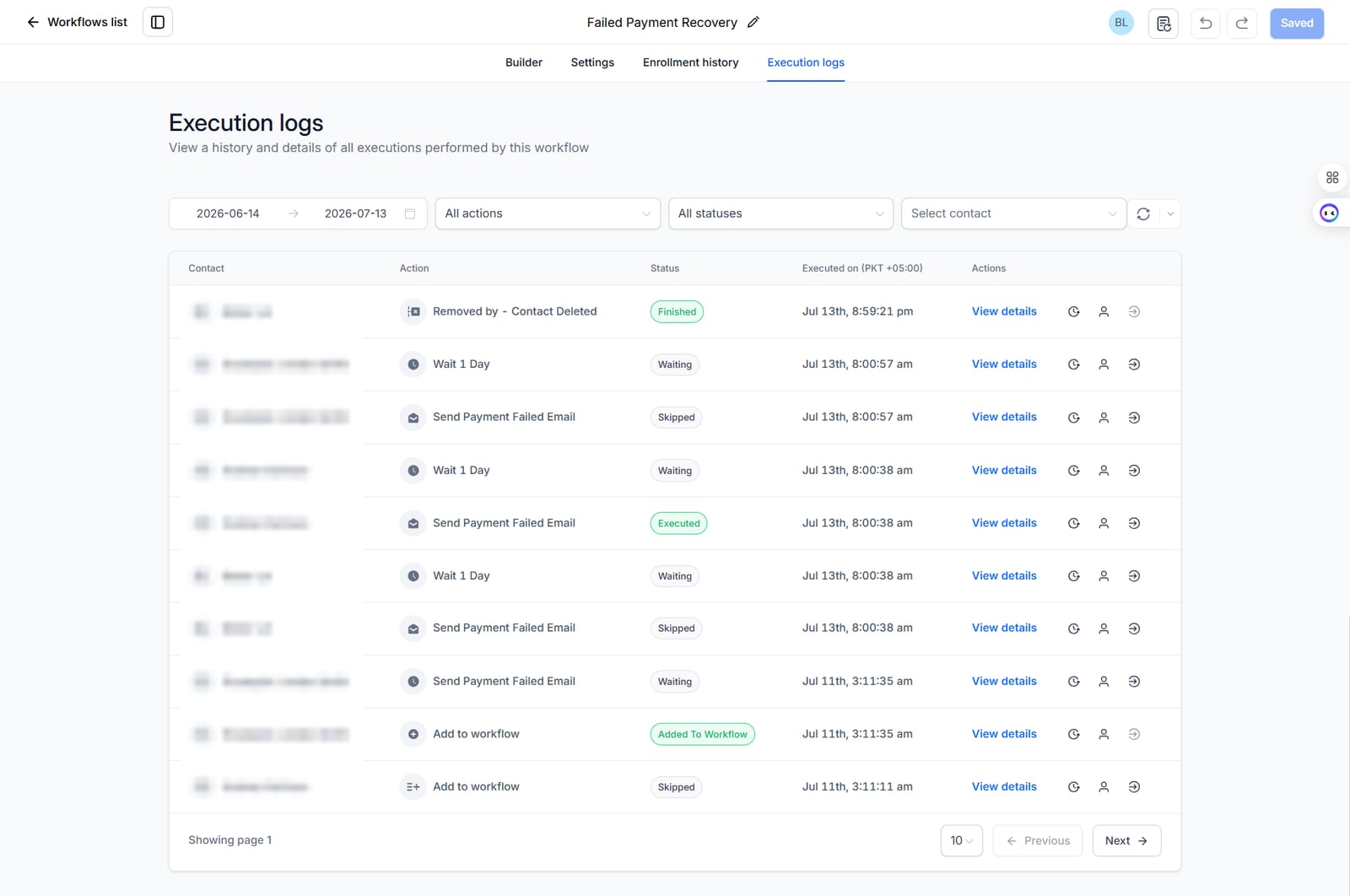Click the Executed status badge
1350x896 pixels.
[679, 524]
